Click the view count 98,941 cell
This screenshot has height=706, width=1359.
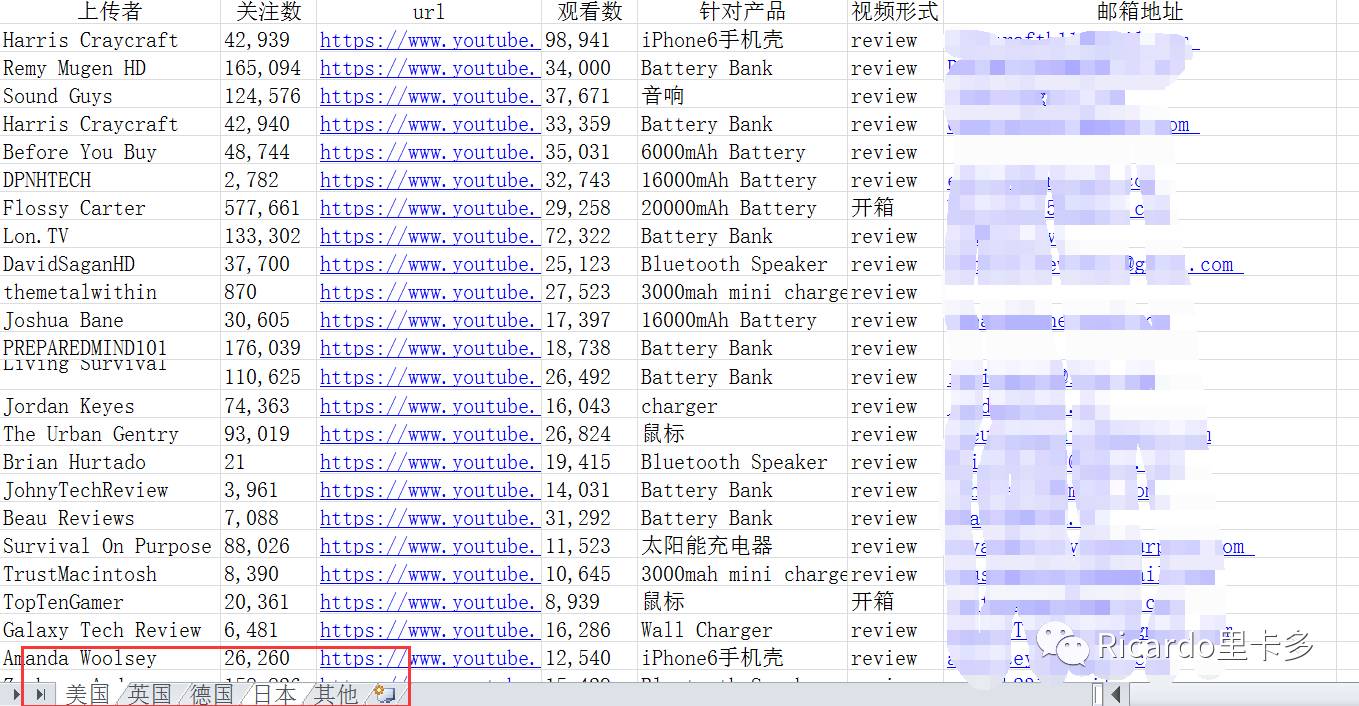pos(589,40)
